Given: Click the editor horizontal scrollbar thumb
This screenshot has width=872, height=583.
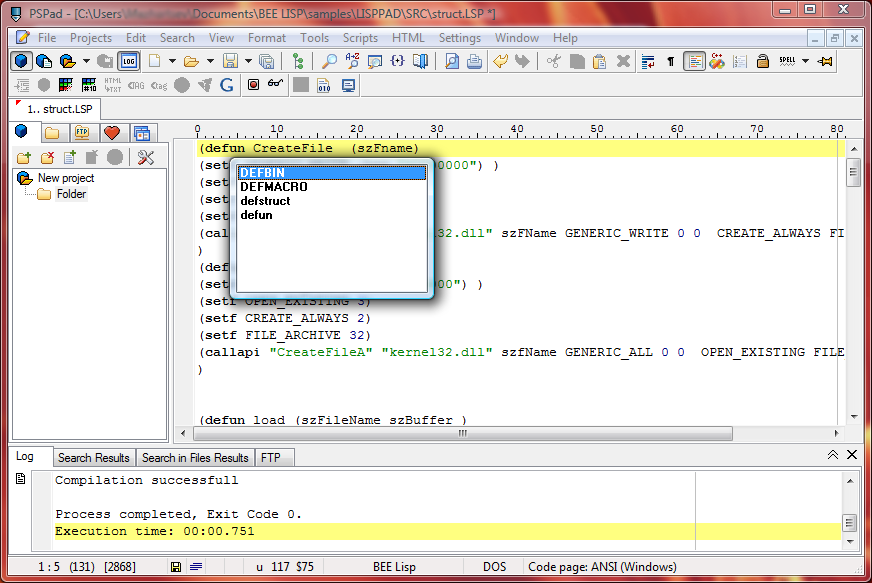Looking at the screenshot, I should (x=462, y=434).
